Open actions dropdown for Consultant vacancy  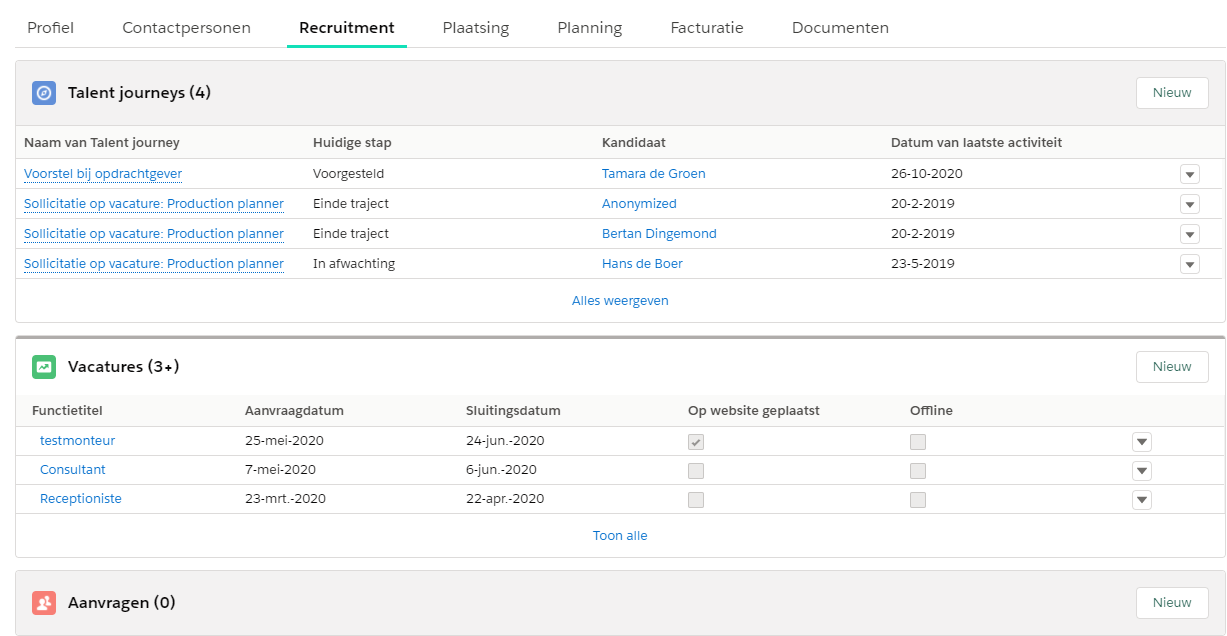click(1142, 471)
